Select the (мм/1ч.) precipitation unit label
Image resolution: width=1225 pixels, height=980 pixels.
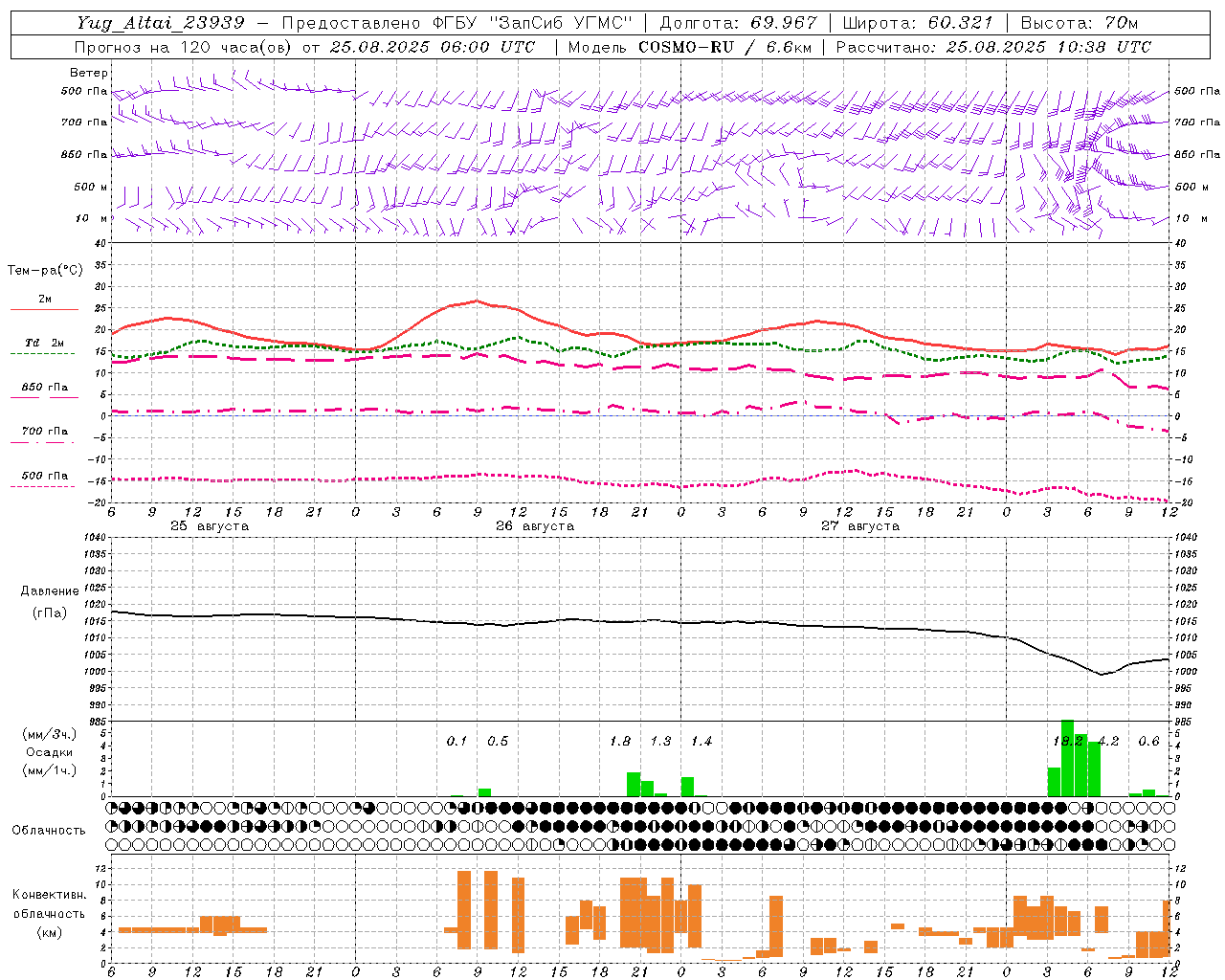(50, 770)
